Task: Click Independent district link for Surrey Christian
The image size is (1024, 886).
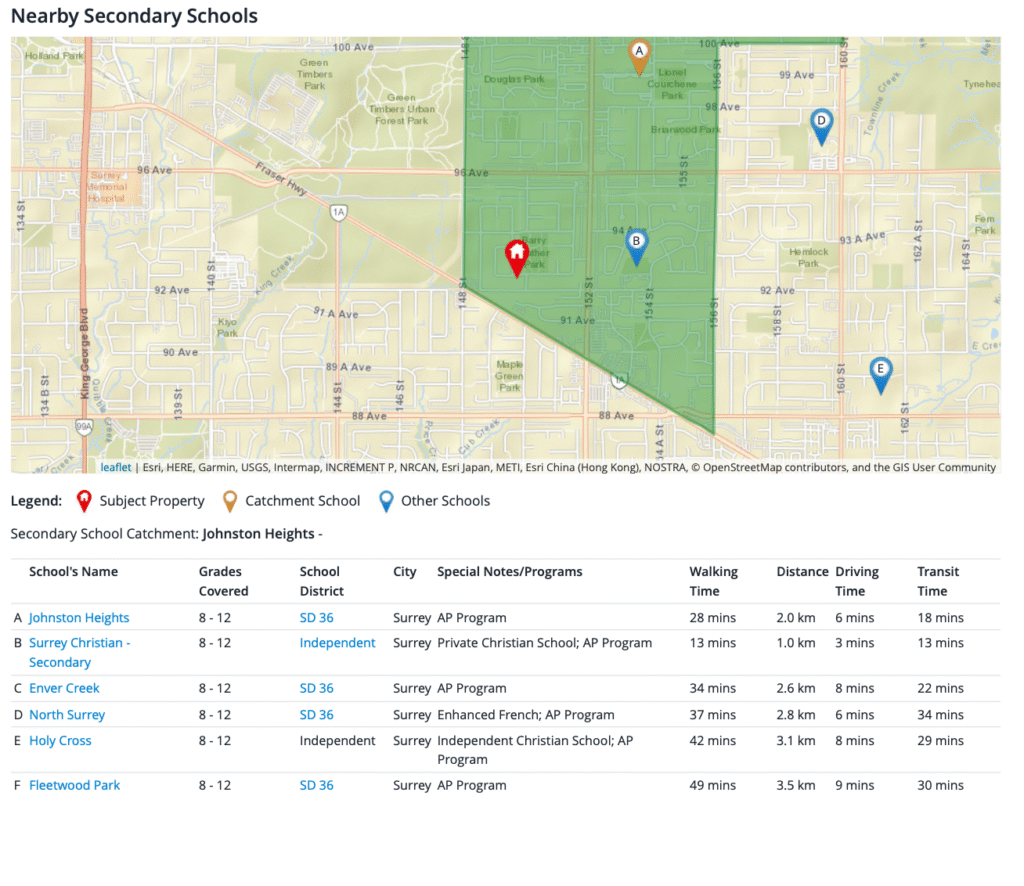Action: tap(337, 642)
